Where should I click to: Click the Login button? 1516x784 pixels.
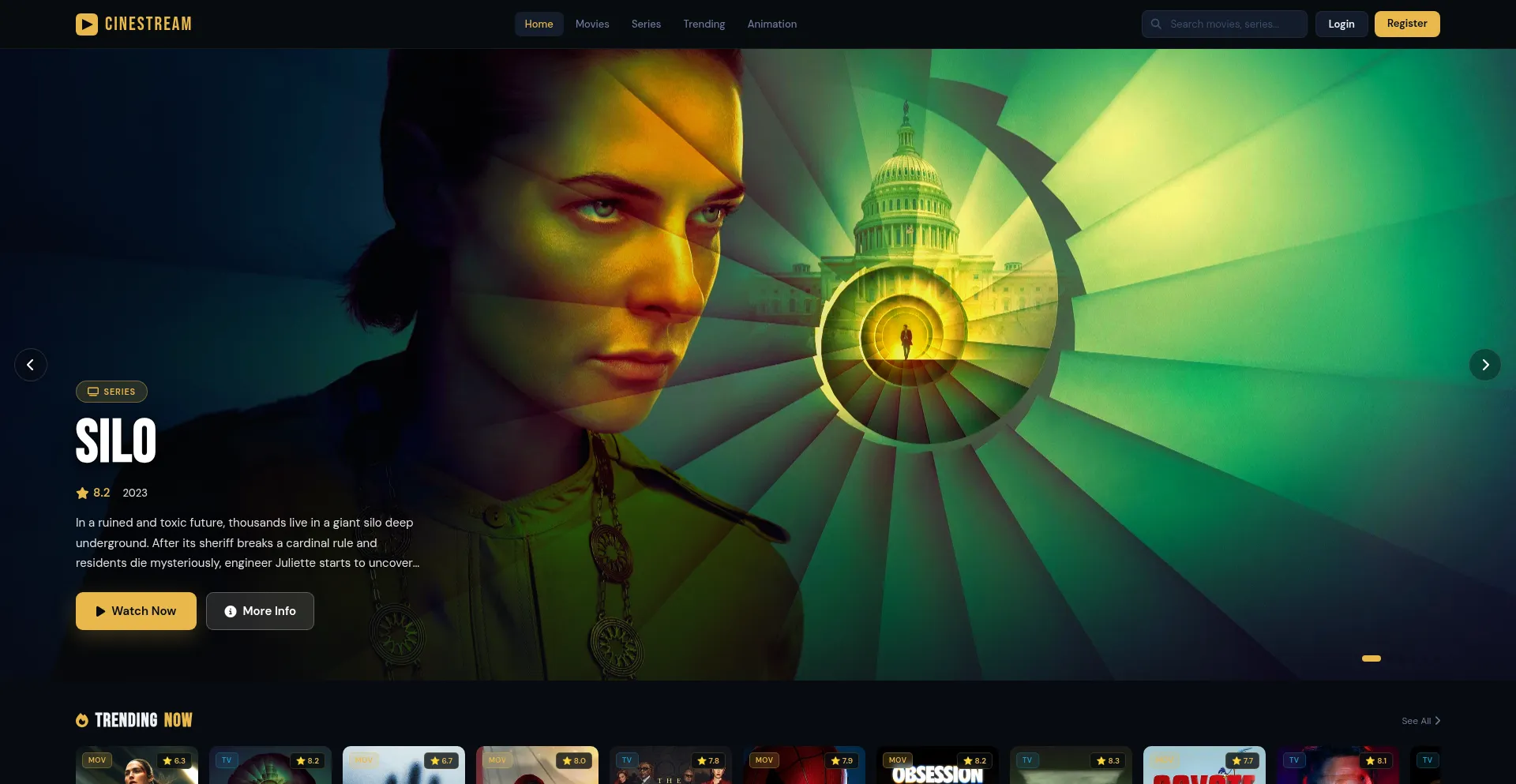(x=1342, y=24)
